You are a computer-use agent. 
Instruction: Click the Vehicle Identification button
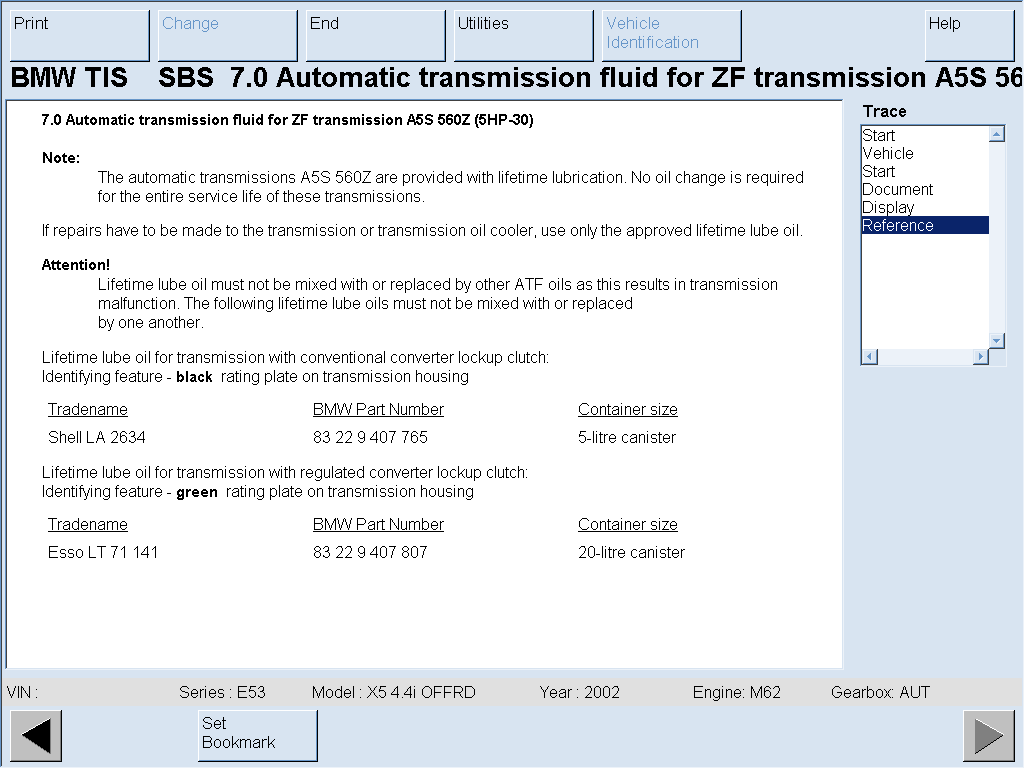[x=671, y=35]
